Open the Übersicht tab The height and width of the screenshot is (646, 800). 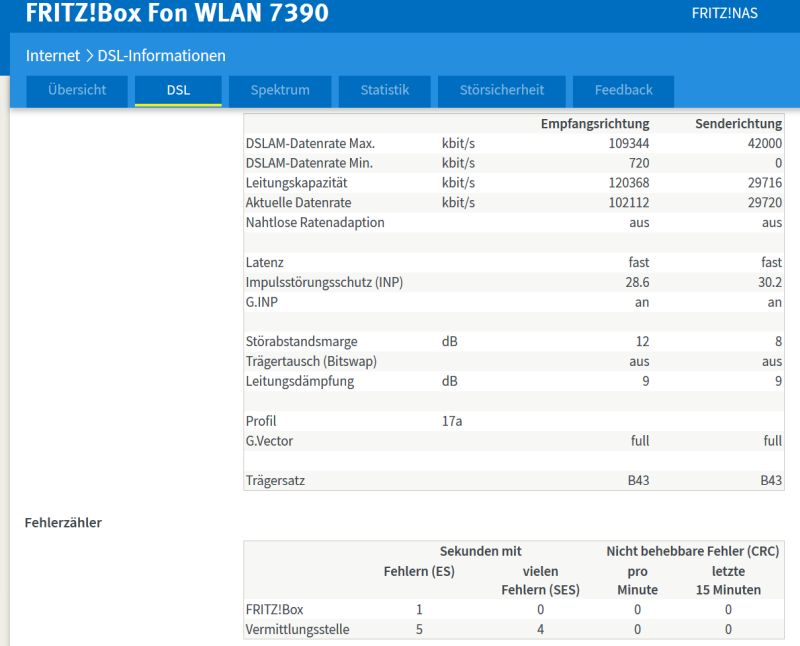[77, 90]
